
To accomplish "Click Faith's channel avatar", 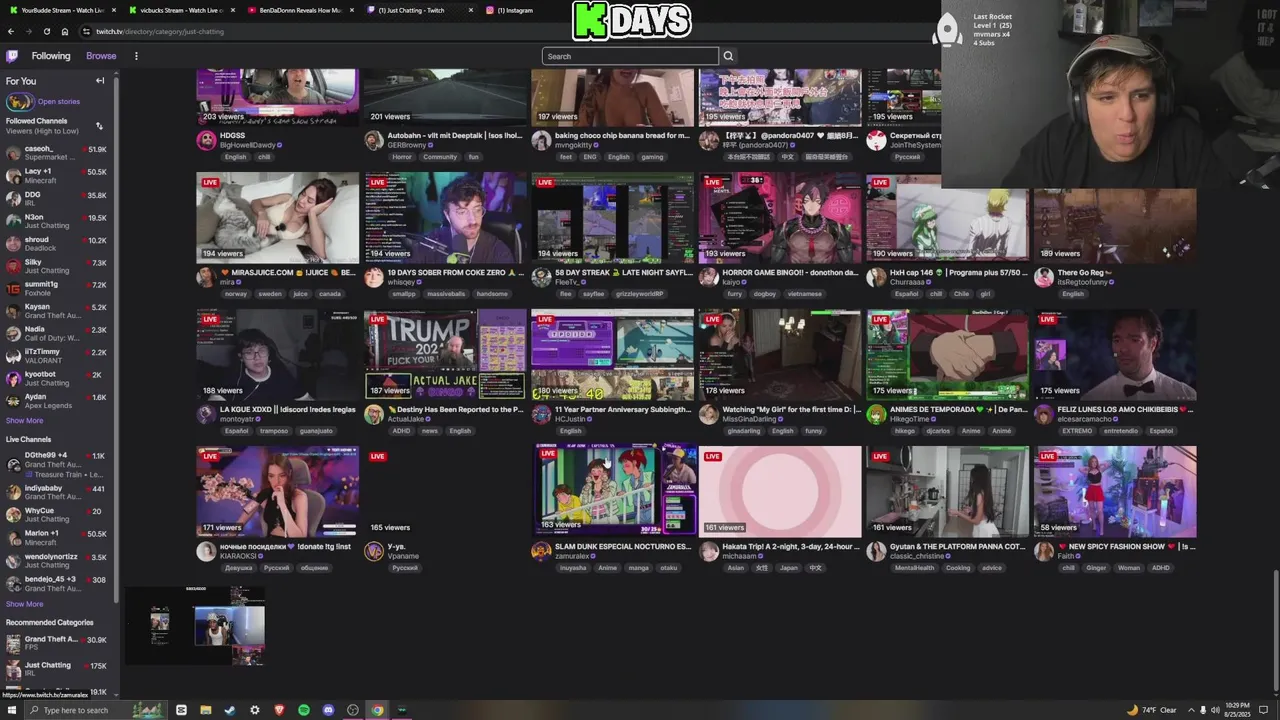I will 1044,551.
